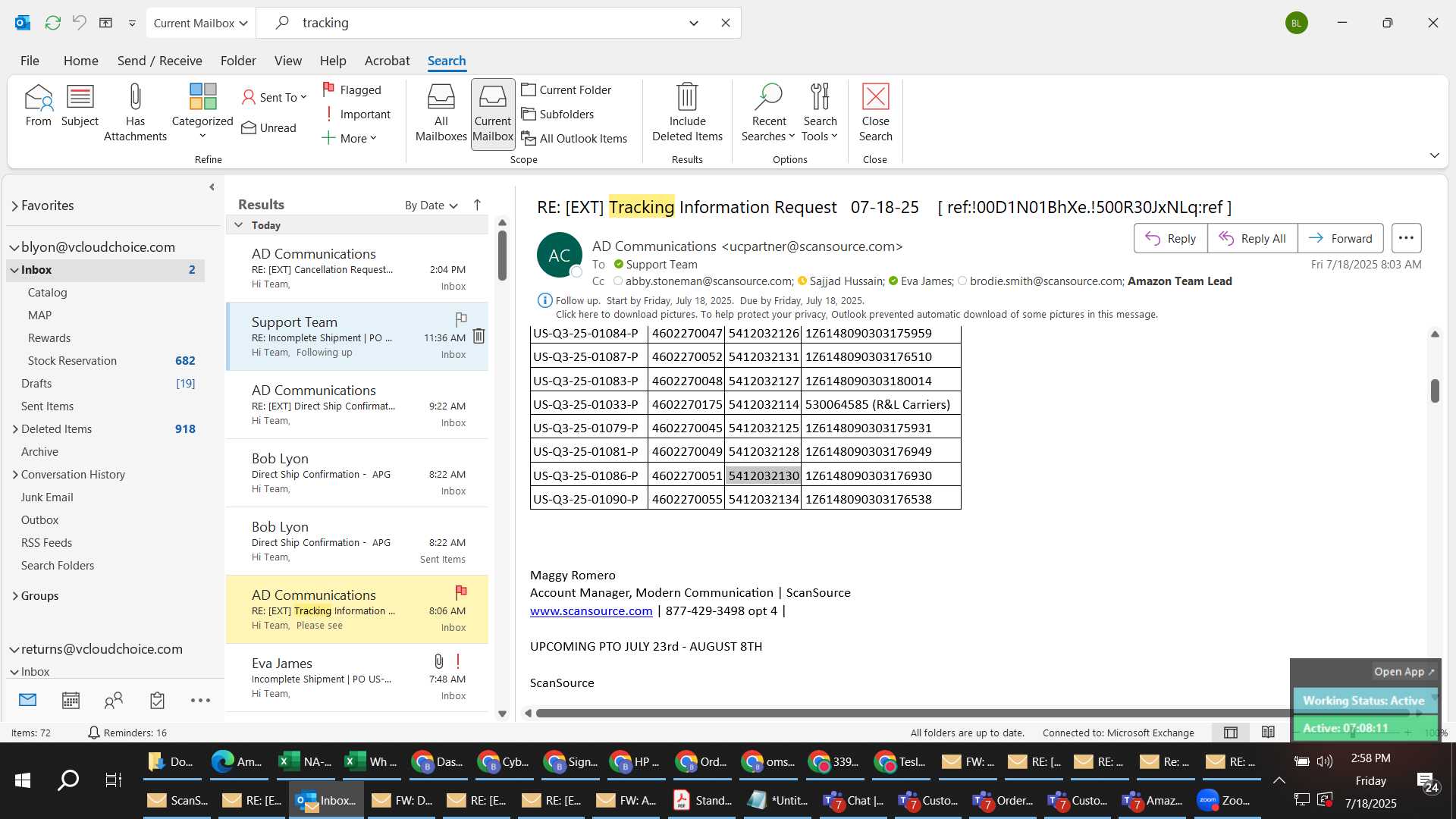Click Send/Receive All Folders icon
This screenshot has height=819, width=1456.
pyautogui.click(x=52, y=23)
